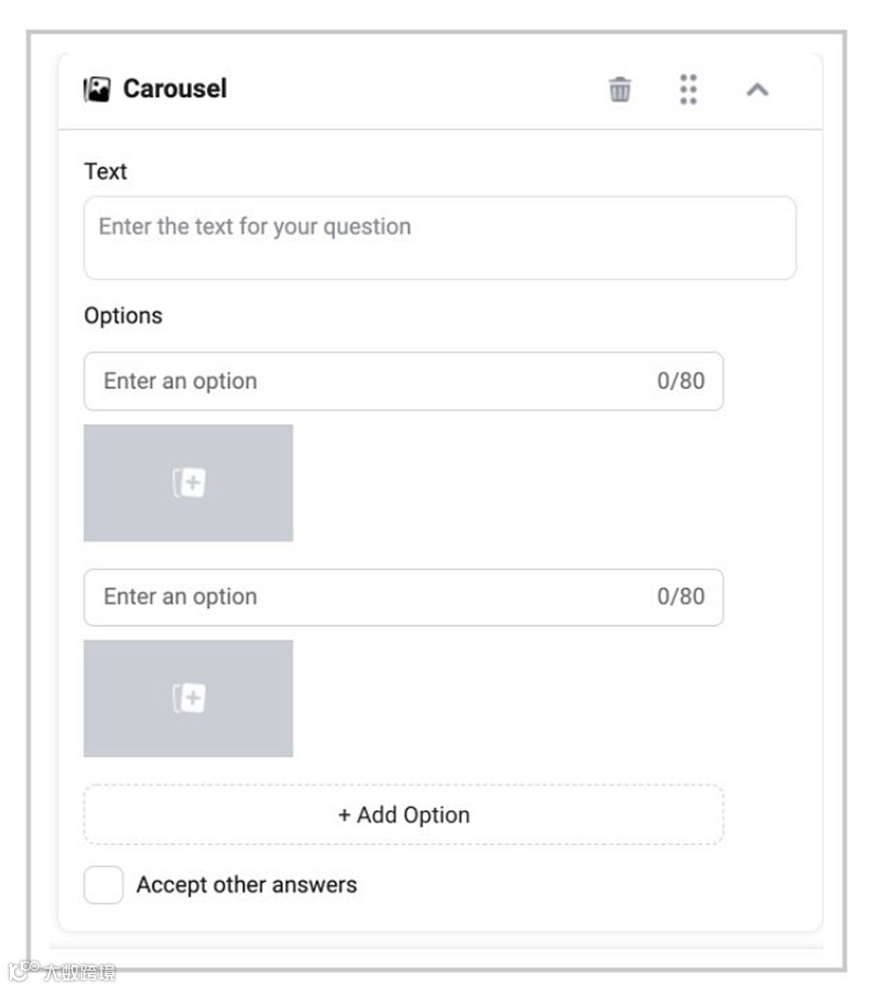Click add-image icon under second option
The height and width of the screenshot is (989, 884).
tap(188, 698)
